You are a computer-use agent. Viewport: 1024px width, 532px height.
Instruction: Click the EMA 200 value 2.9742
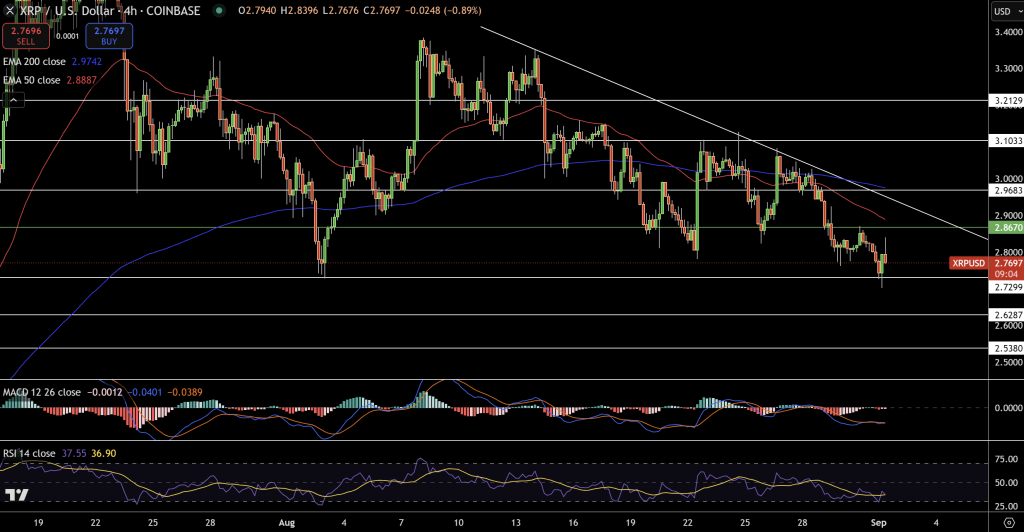click(x=86, y=61)
